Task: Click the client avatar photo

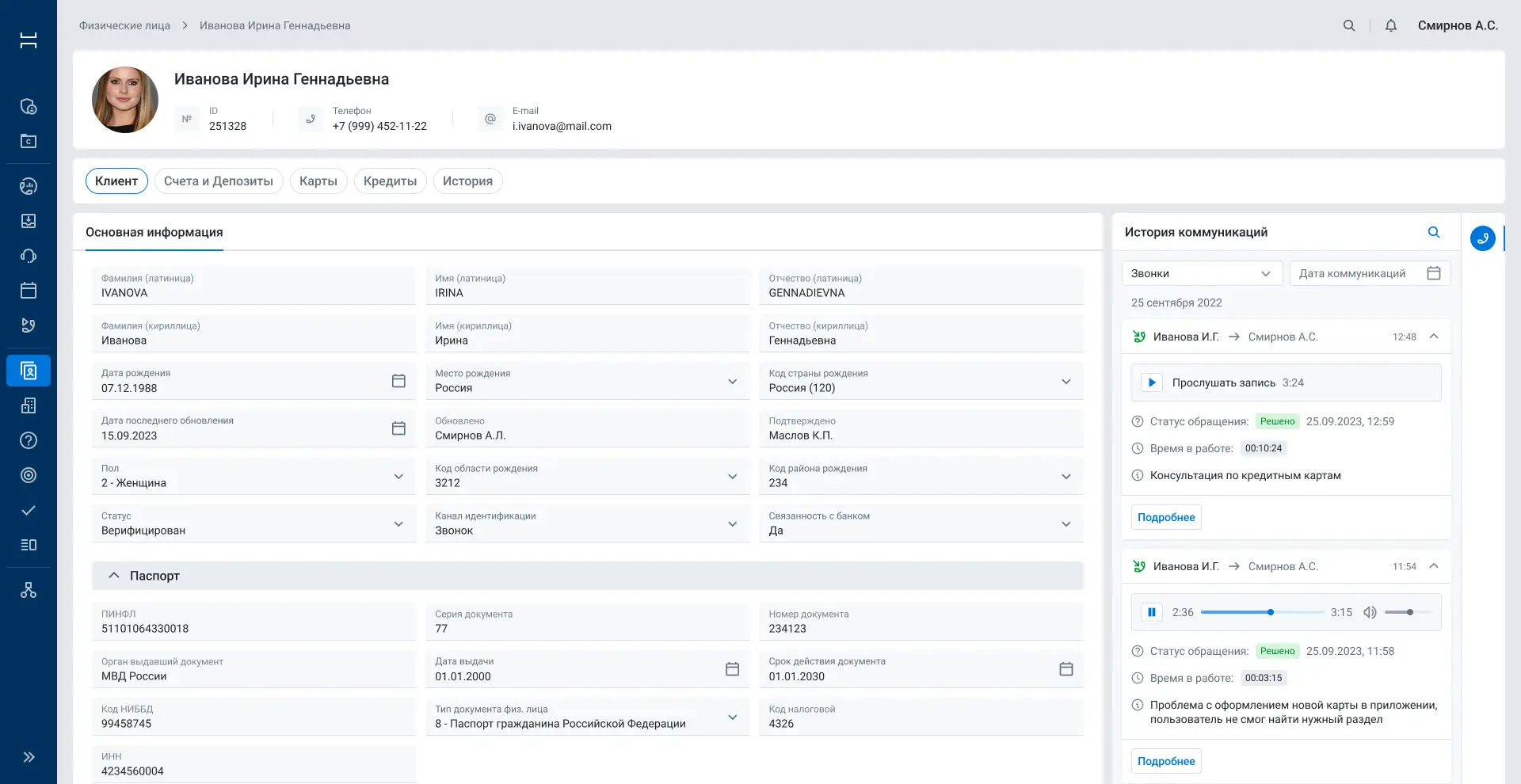Action: click(125, 100)
